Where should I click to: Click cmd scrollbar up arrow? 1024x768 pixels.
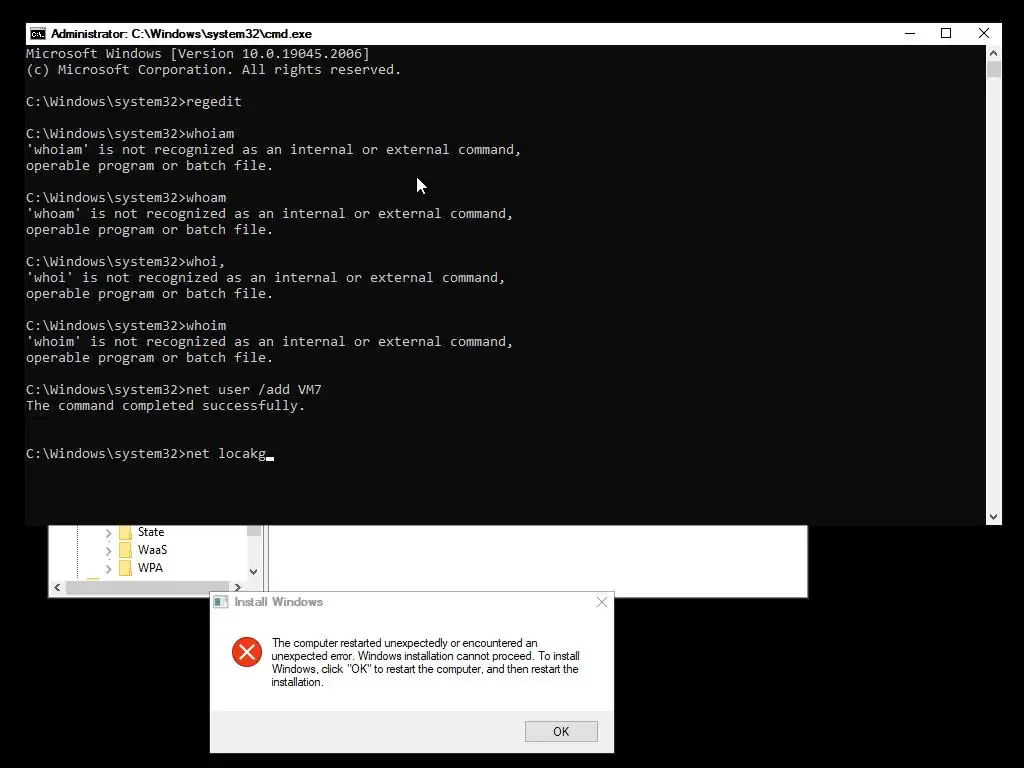993,53
